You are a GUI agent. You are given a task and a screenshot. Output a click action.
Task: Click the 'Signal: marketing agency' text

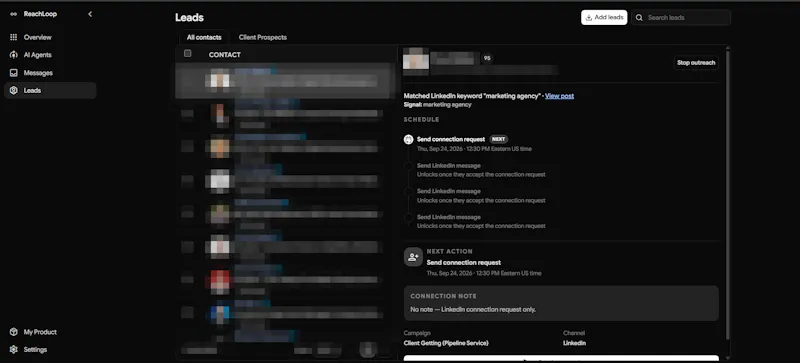437,105
